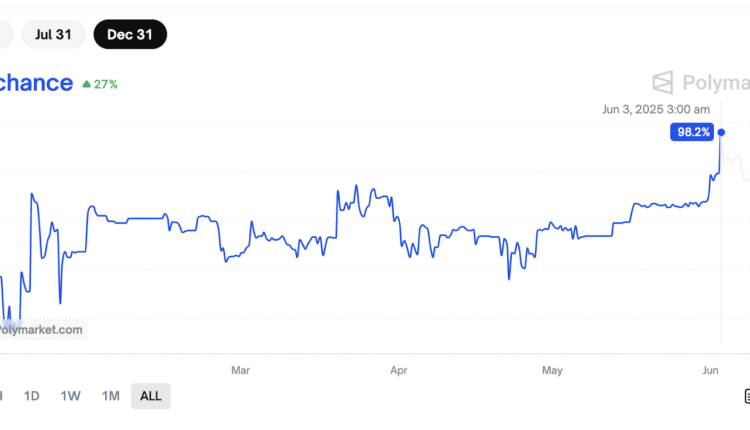Click the Jun 3, 2025 3:00 am timestamp

tap(656, 110)
